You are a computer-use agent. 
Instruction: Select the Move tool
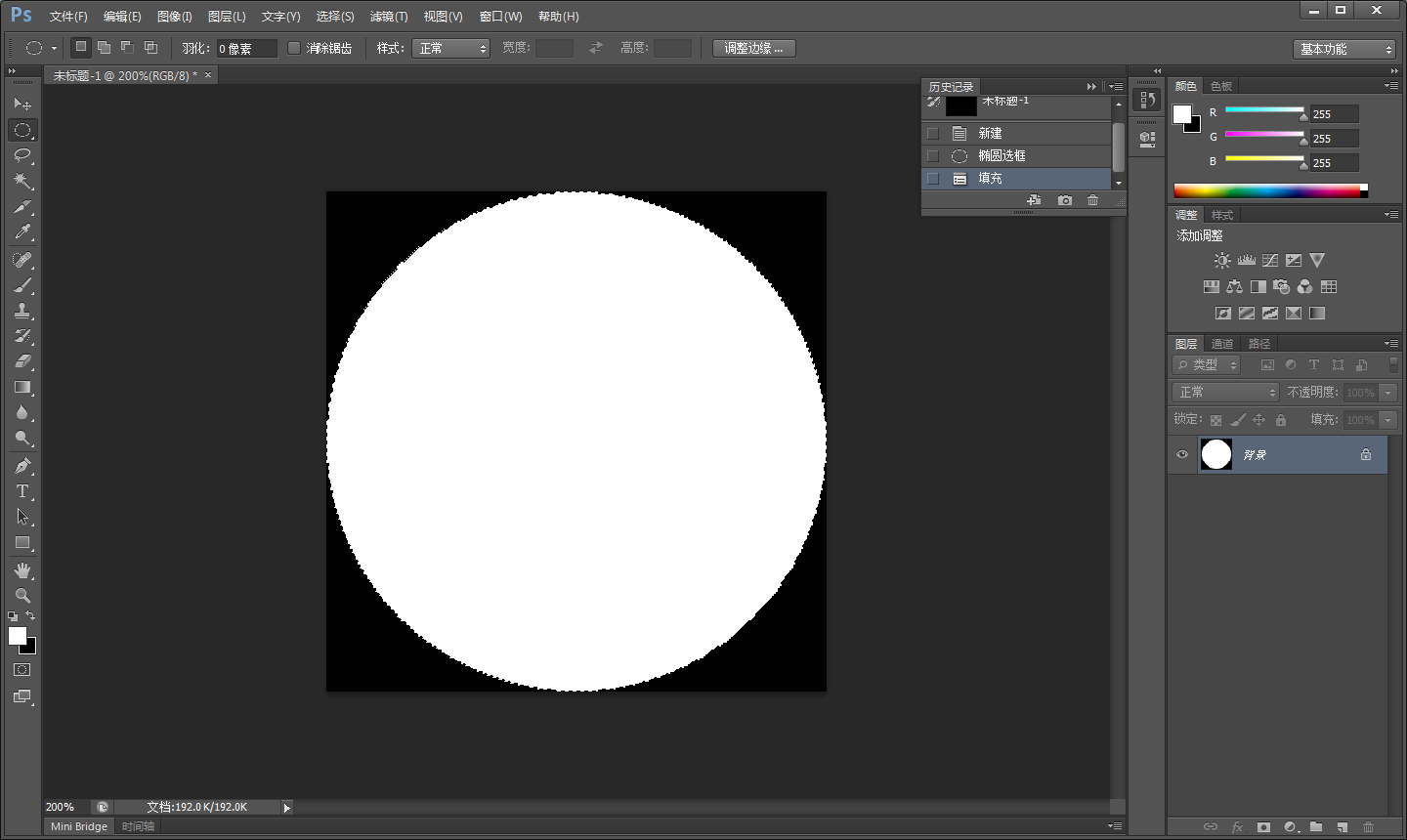pyautogui.click(x=22, y=104)
